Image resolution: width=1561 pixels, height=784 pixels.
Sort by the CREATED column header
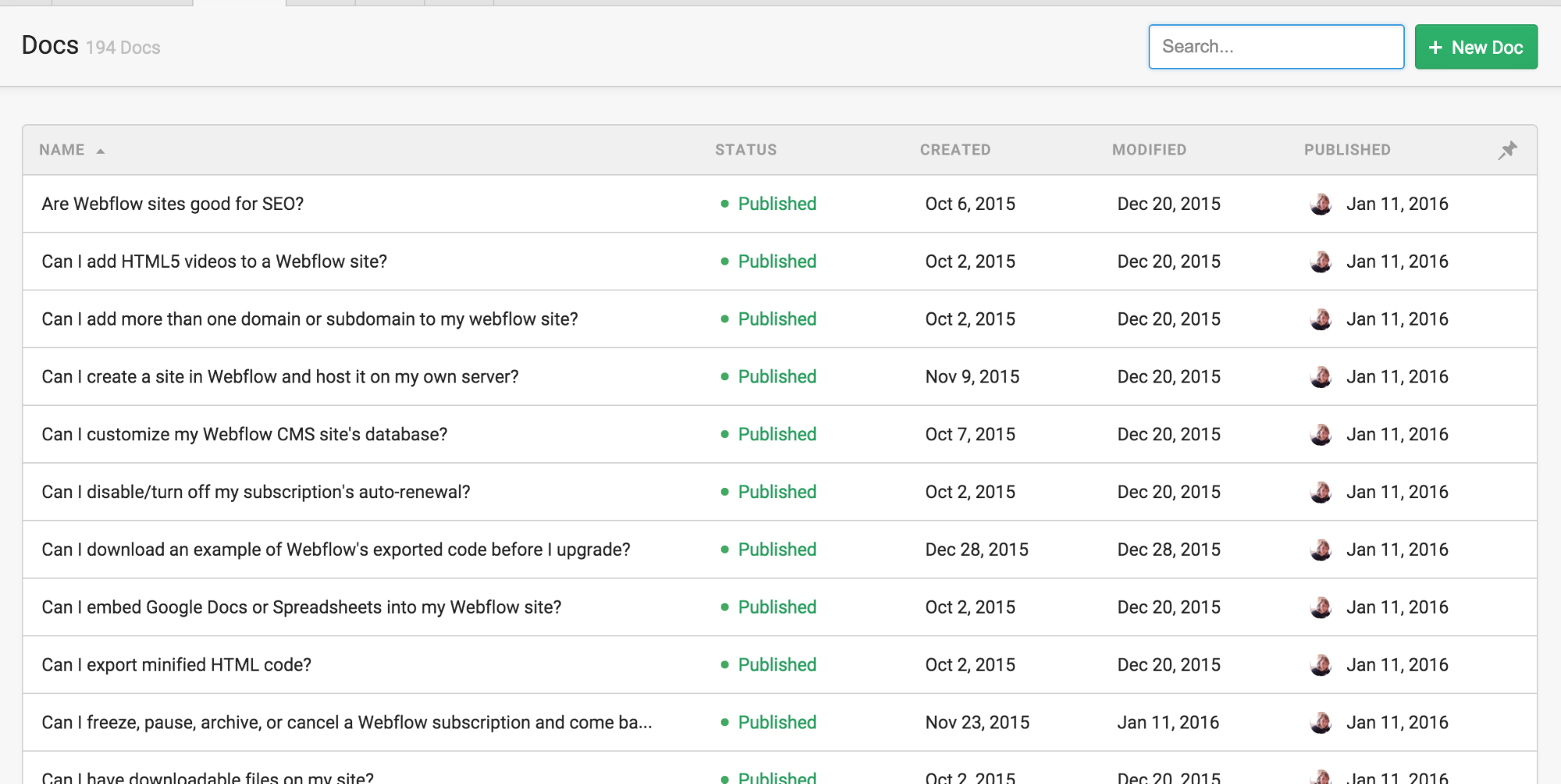(955, 150)
